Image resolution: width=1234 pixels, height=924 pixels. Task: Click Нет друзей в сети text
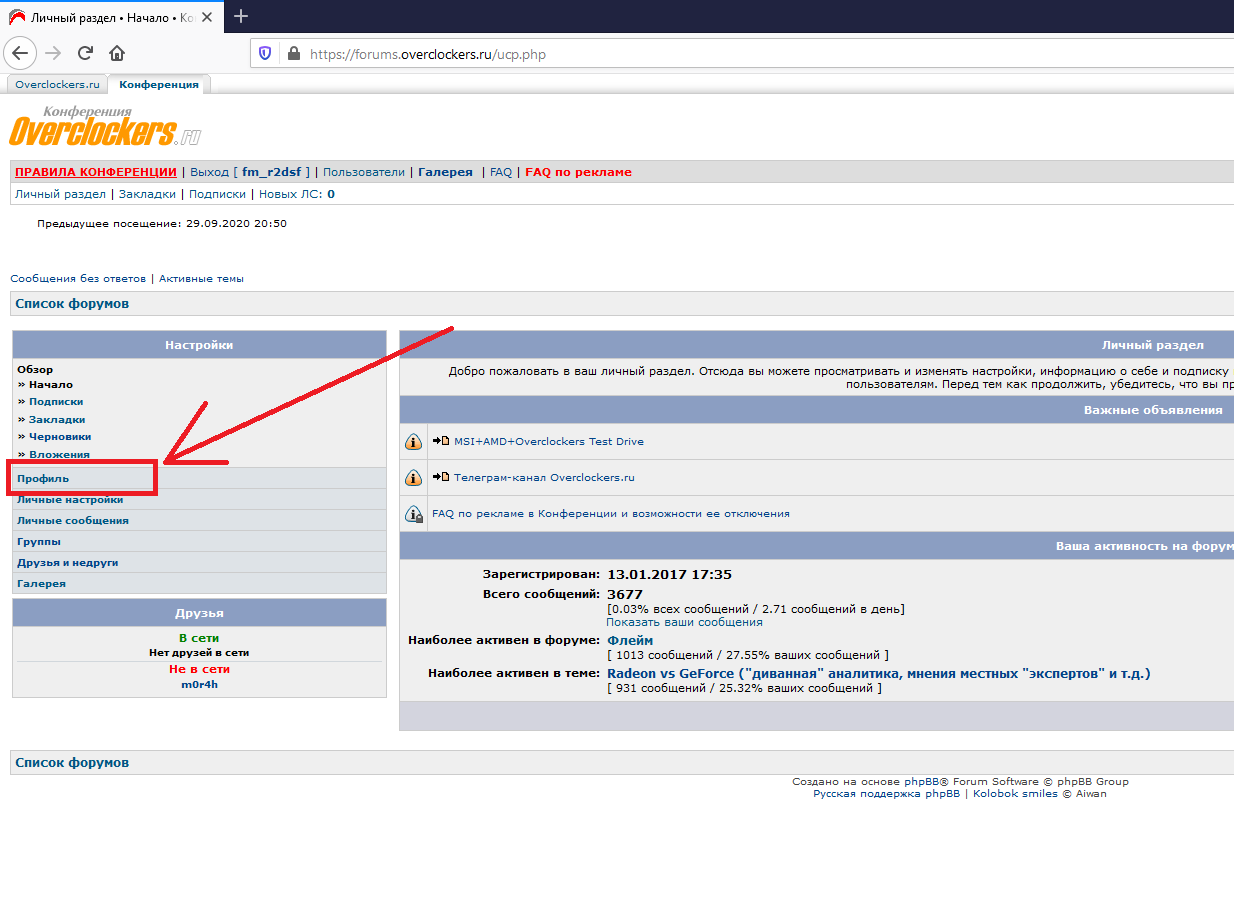[x=199, y=652]
